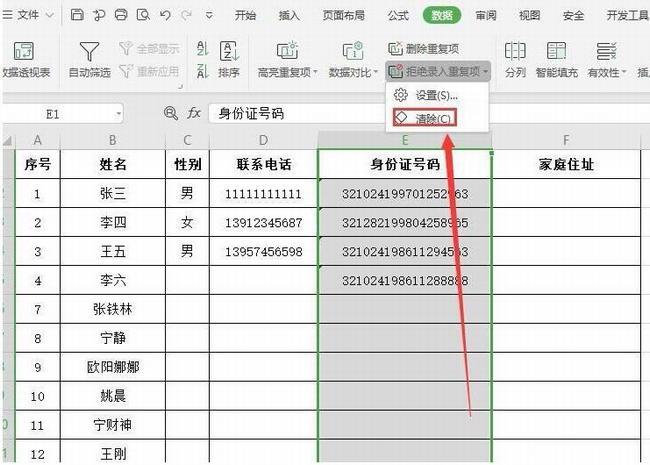This screenshot has width=650, height=465.
Task: Click the 智能填充 smart fill icon
Action: [556, 51]
